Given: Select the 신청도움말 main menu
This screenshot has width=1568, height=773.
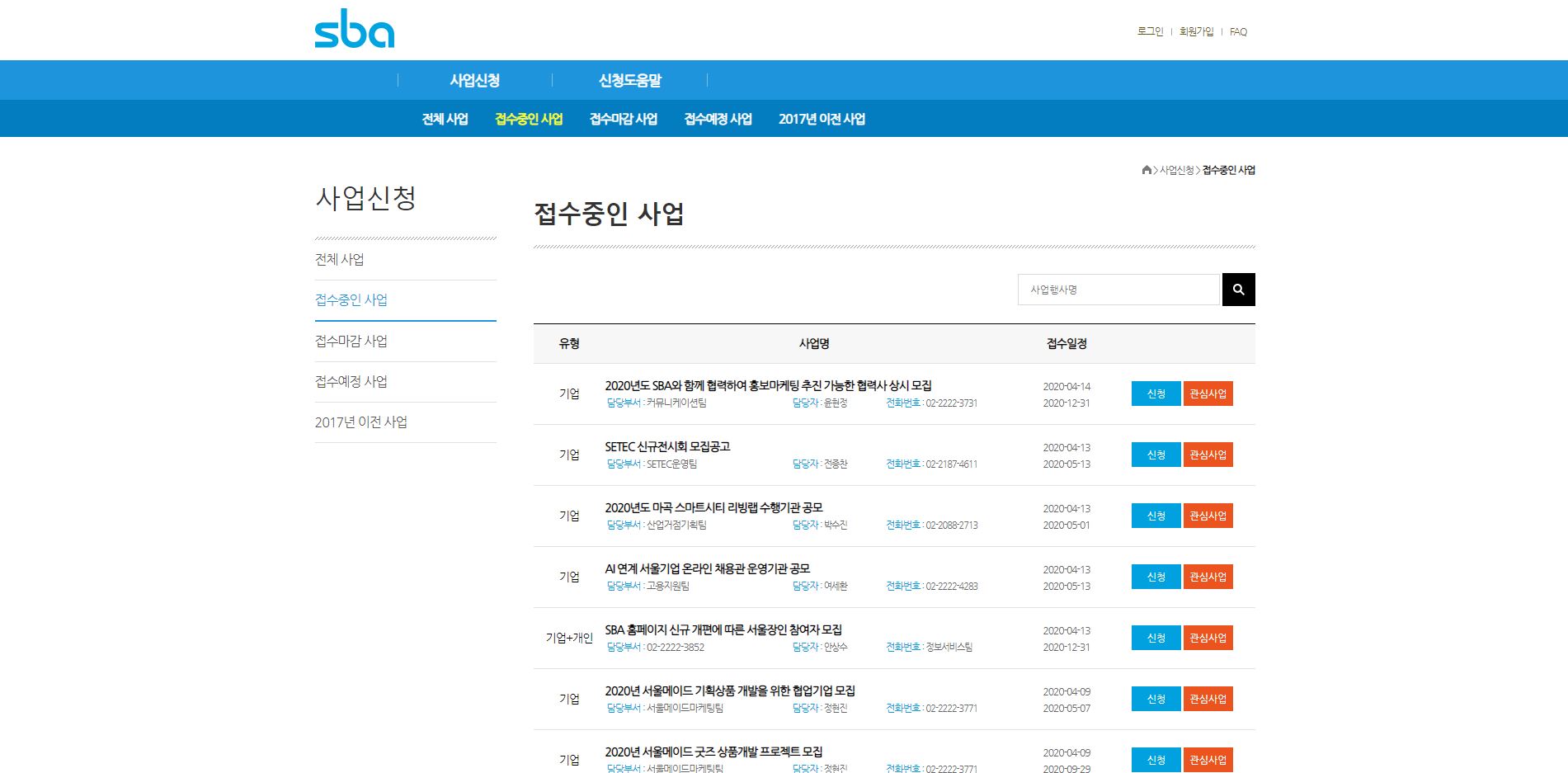Looking at the screenshot, I should [629, 80].
